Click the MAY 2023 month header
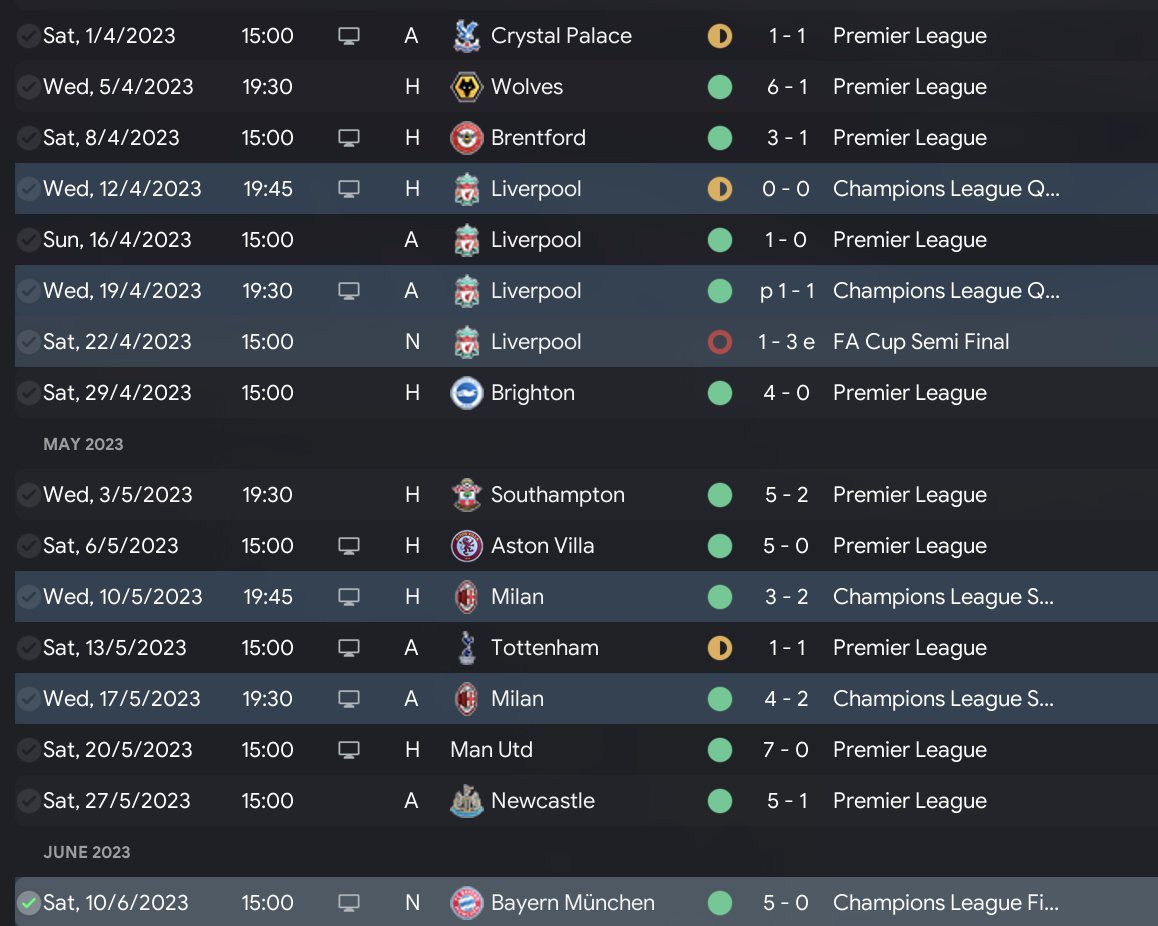 (83, 444)
